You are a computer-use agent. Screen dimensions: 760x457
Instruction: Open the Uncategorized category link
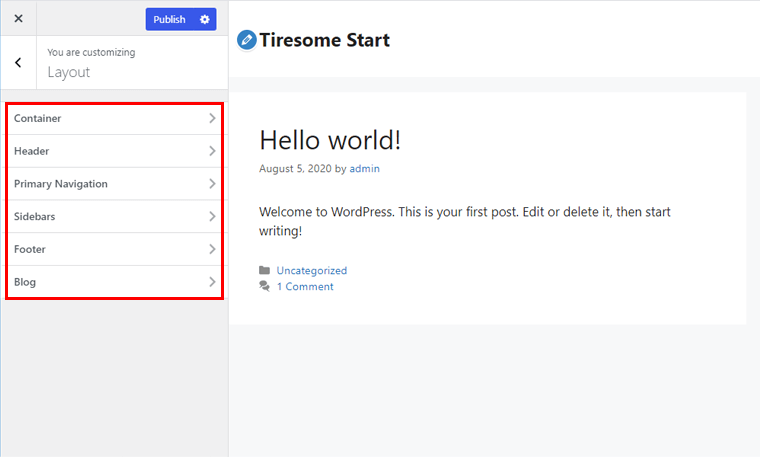pos(312,270)
